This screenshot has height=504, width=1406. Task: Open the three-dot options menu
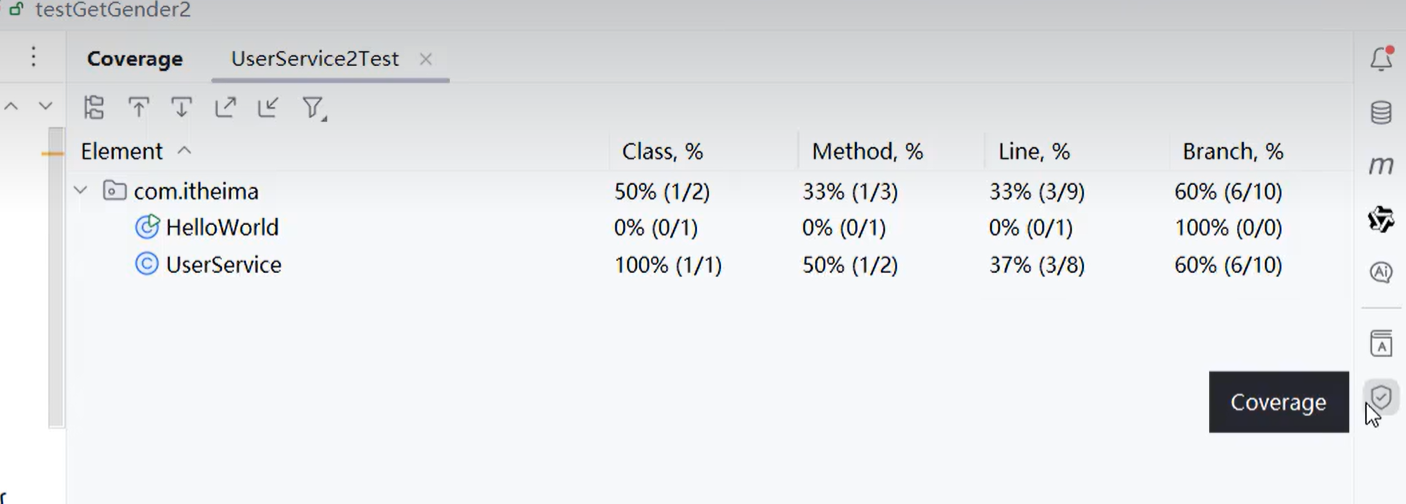click(x=33, y=57)
